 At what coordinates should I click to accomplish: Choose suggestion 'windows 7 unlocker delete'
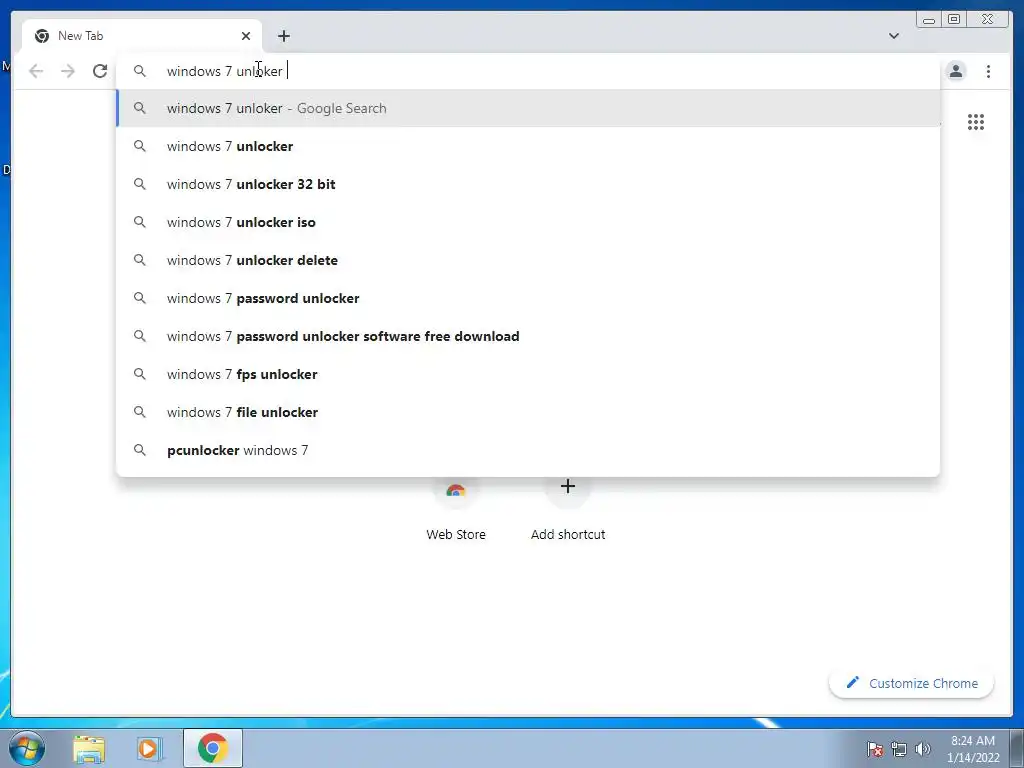pyautogui.click(x=528, y=260)
